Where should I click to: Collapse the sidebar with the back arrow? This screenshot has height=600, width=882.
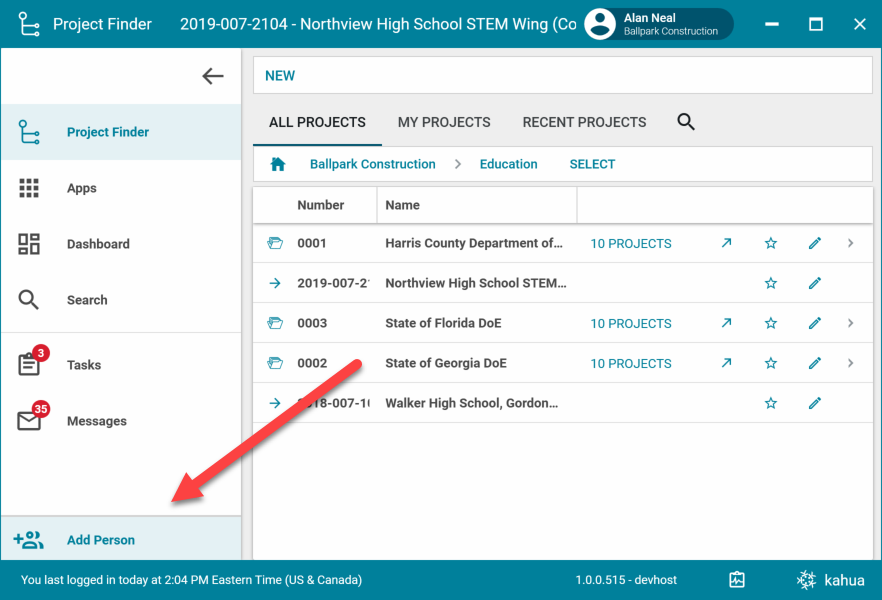pos(212,76)
